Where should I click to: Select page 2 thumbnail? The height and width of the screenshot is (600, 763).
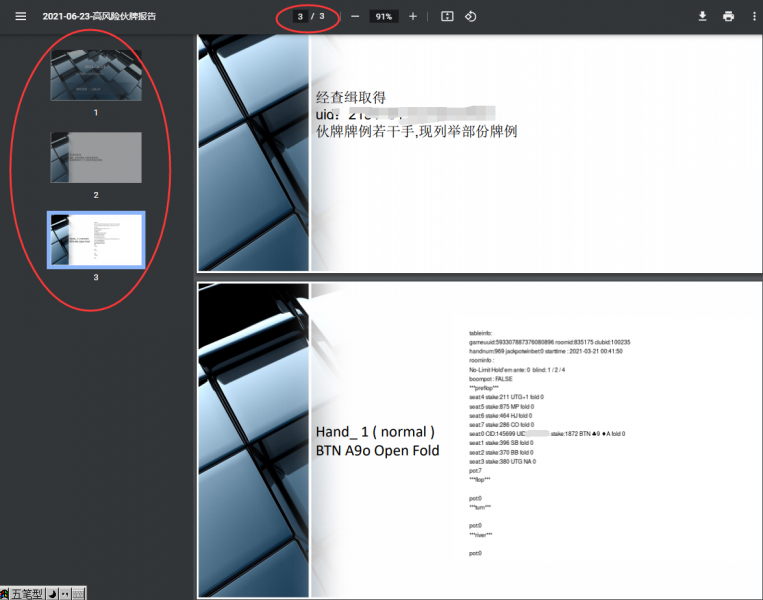[96, 157]
